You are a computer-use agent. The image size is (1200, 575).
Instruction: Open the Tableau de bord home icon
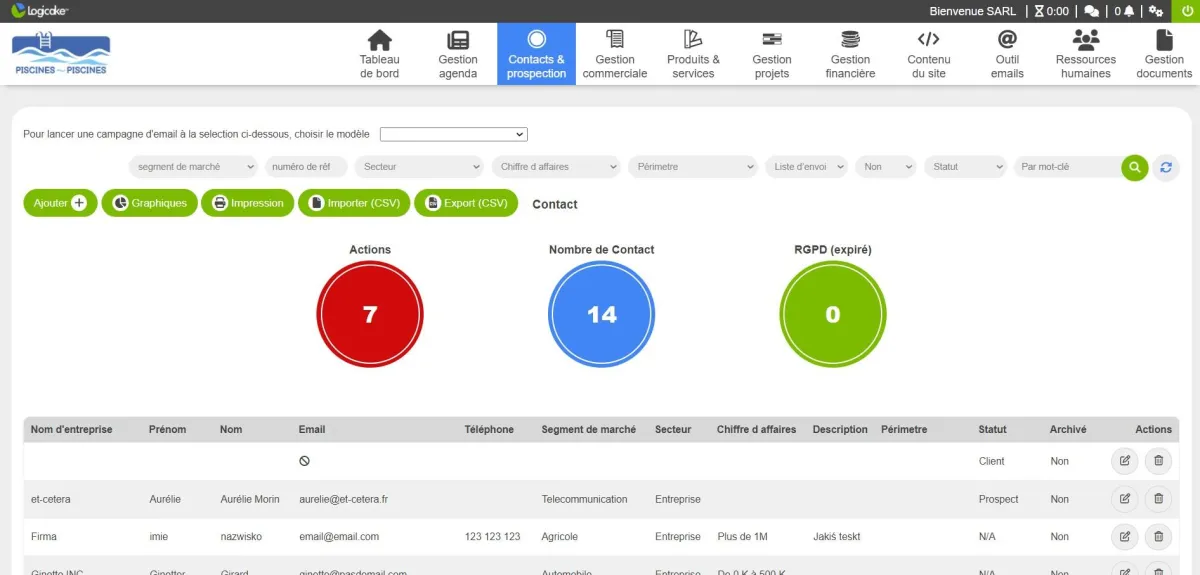click(379, 54)
